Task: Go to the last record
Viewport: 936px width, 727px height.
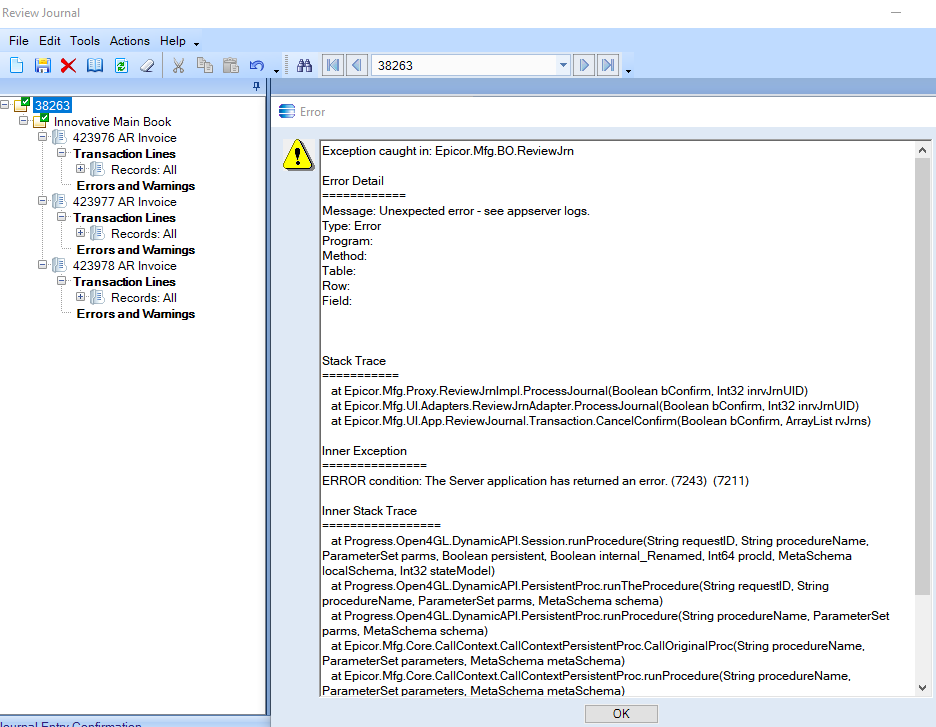Action: pyautogui.click(x=608, y=65)
